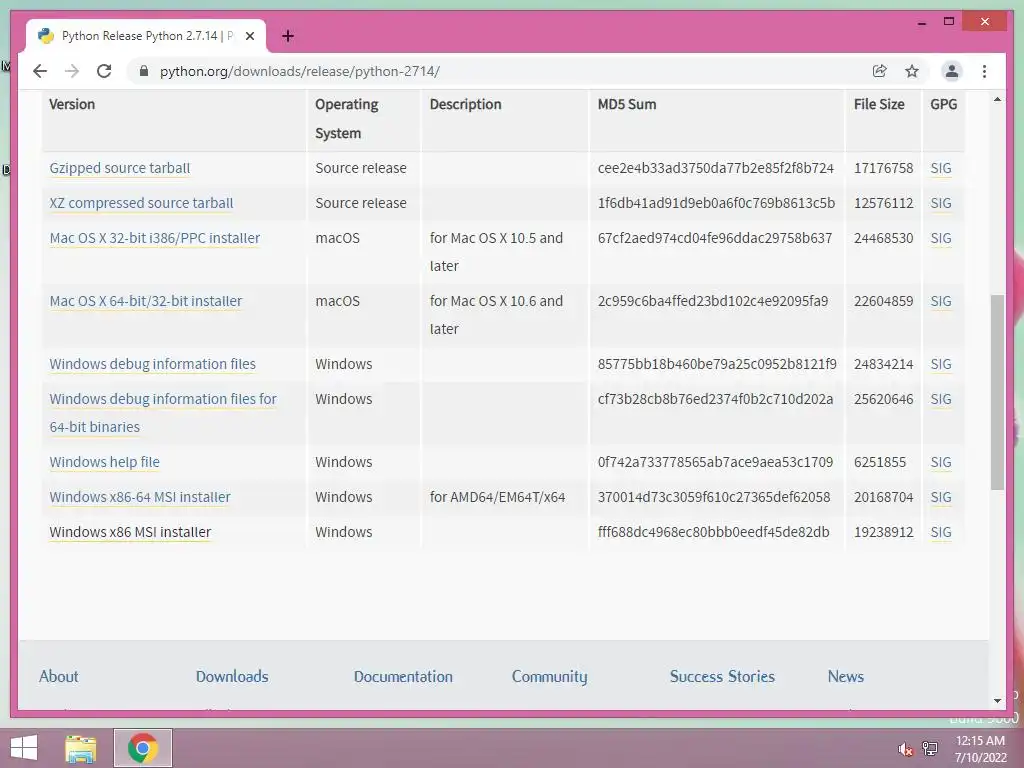Open the Community footer link
This screenshot has height=768, width=1024.
tap(549, 677)
